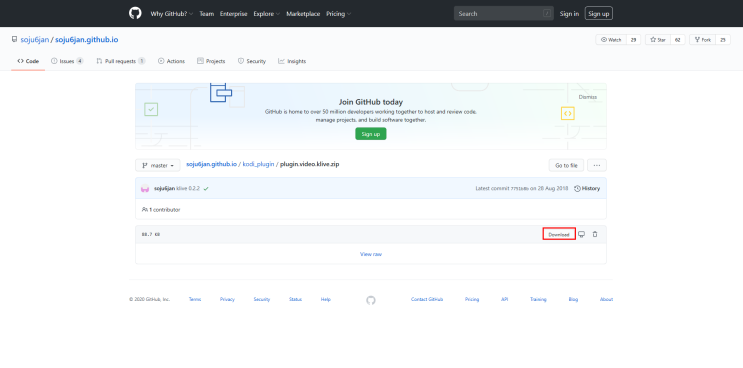
Task: Open the footer Pricing link
Action: click(x=471, y=299)
